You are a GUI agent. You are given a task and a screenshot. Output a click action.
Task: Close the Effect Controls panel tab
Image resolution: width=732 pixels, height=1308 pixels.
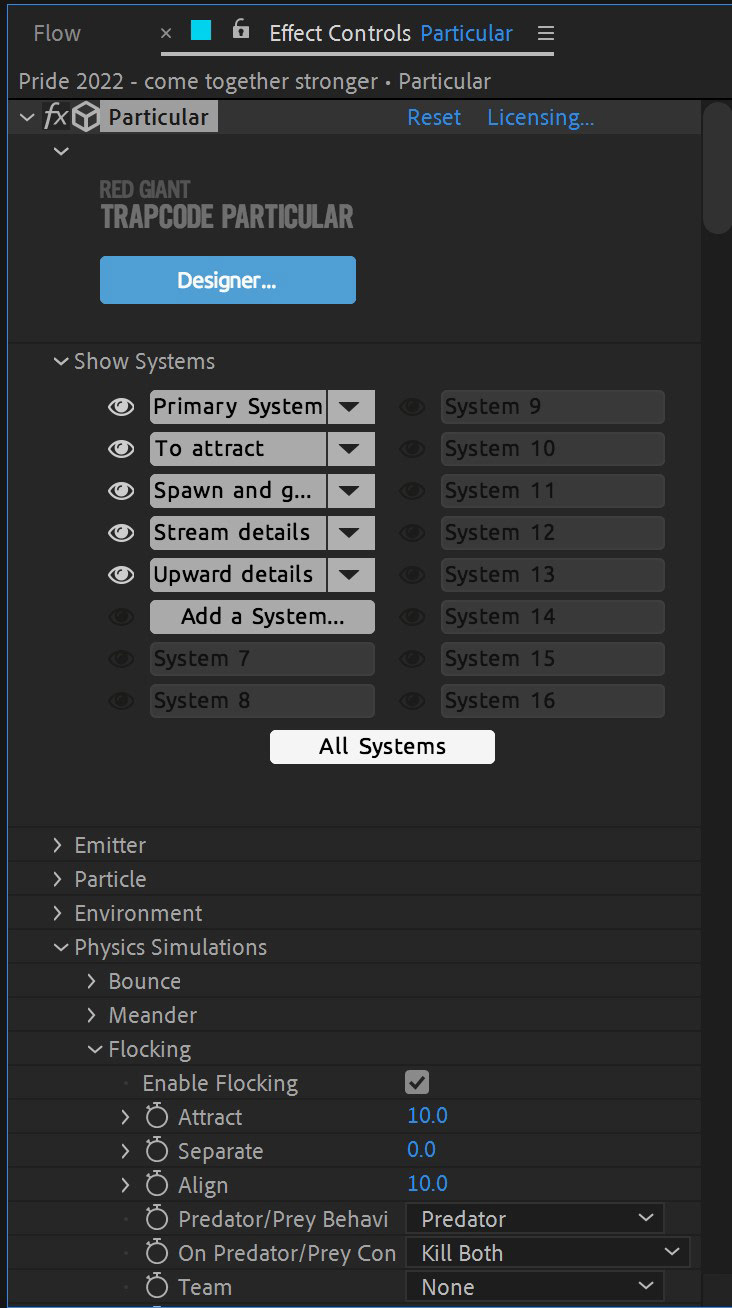(x=166, y=33)
